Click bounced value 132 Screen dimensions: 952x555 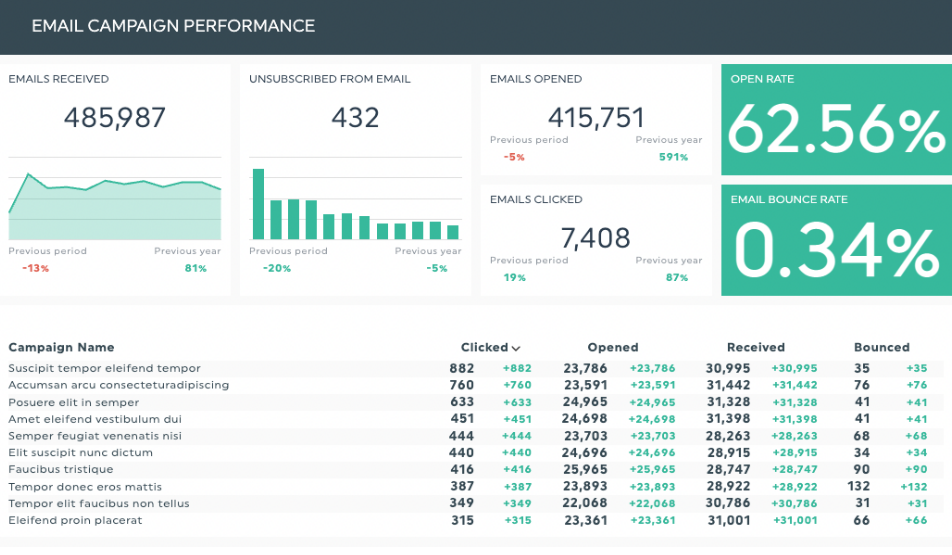[x=858, y=486]
